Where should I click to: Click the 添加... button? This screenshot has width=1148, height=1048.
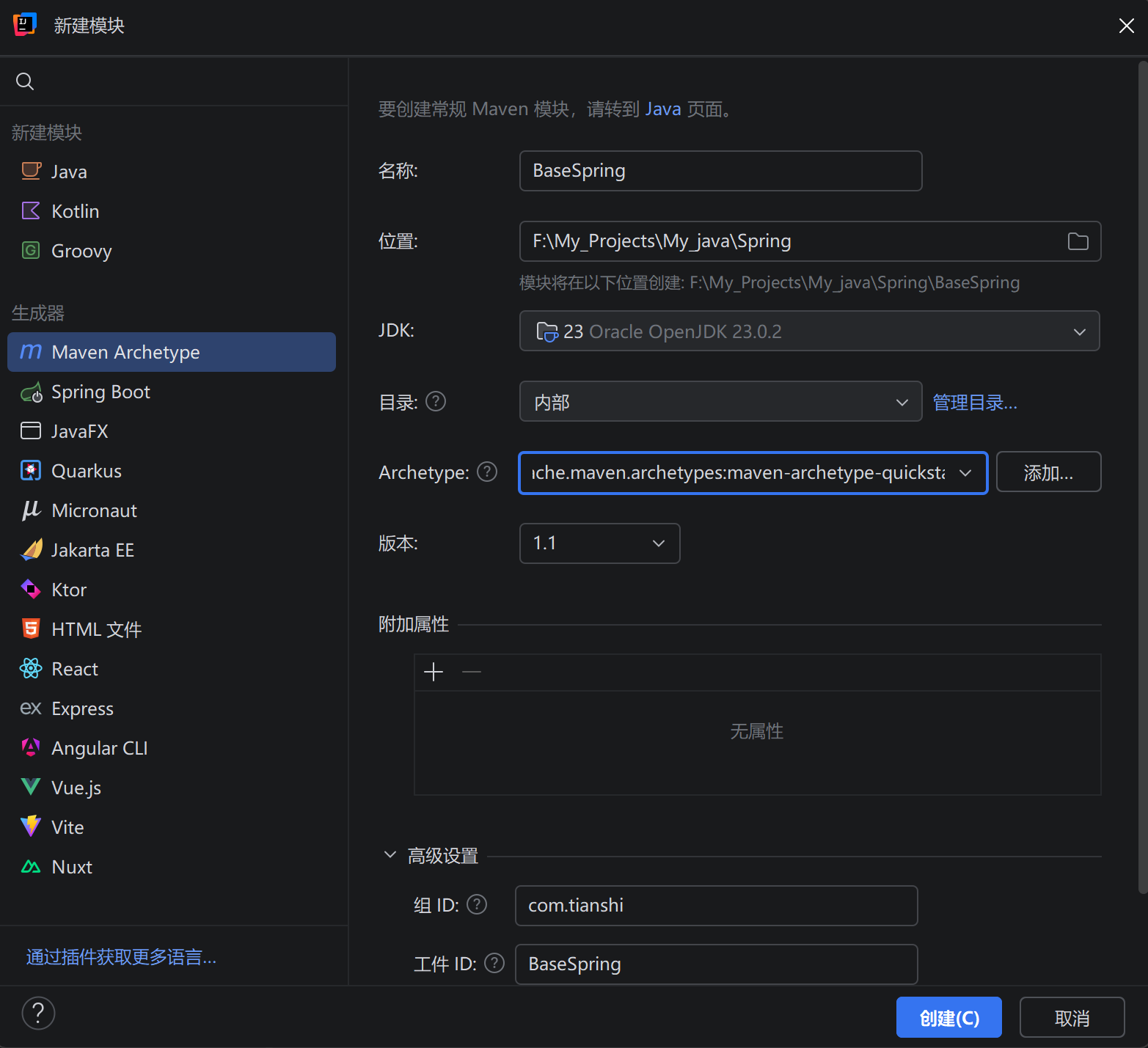coord(1048,472)
